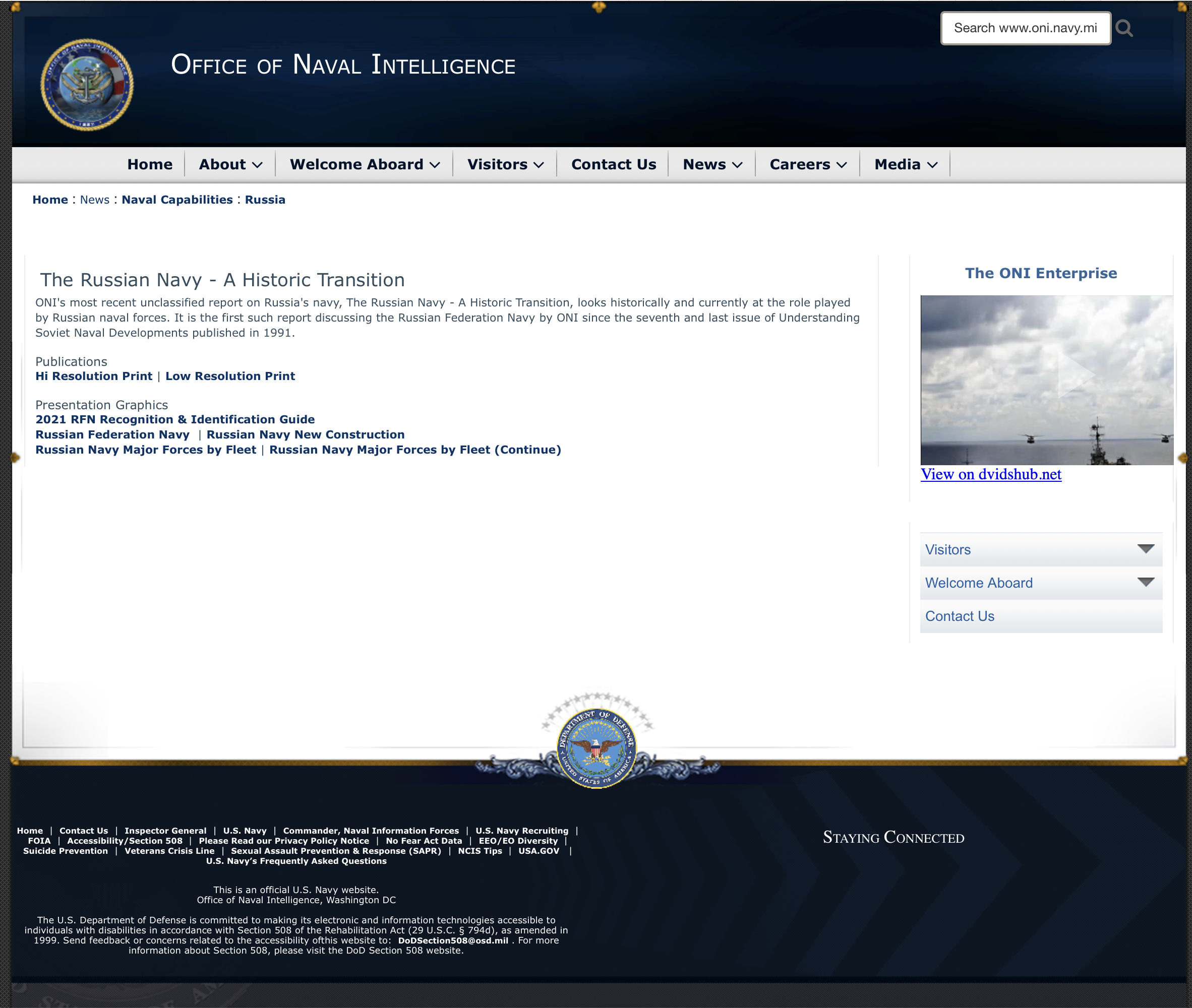The width and height of the screenshot is (1192, 1008).
Task: Expand the Welcome Aboard nav dropdown
Action: [365, 165]
